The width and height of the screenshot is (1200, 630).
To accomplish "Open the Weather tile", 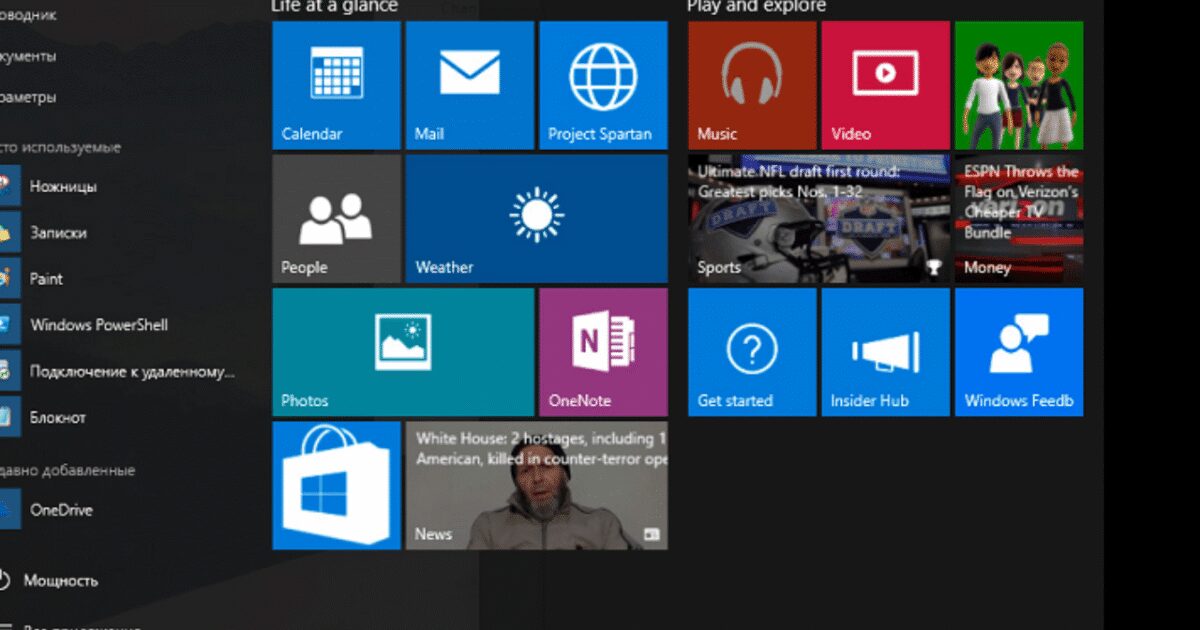I will (537, 219).
